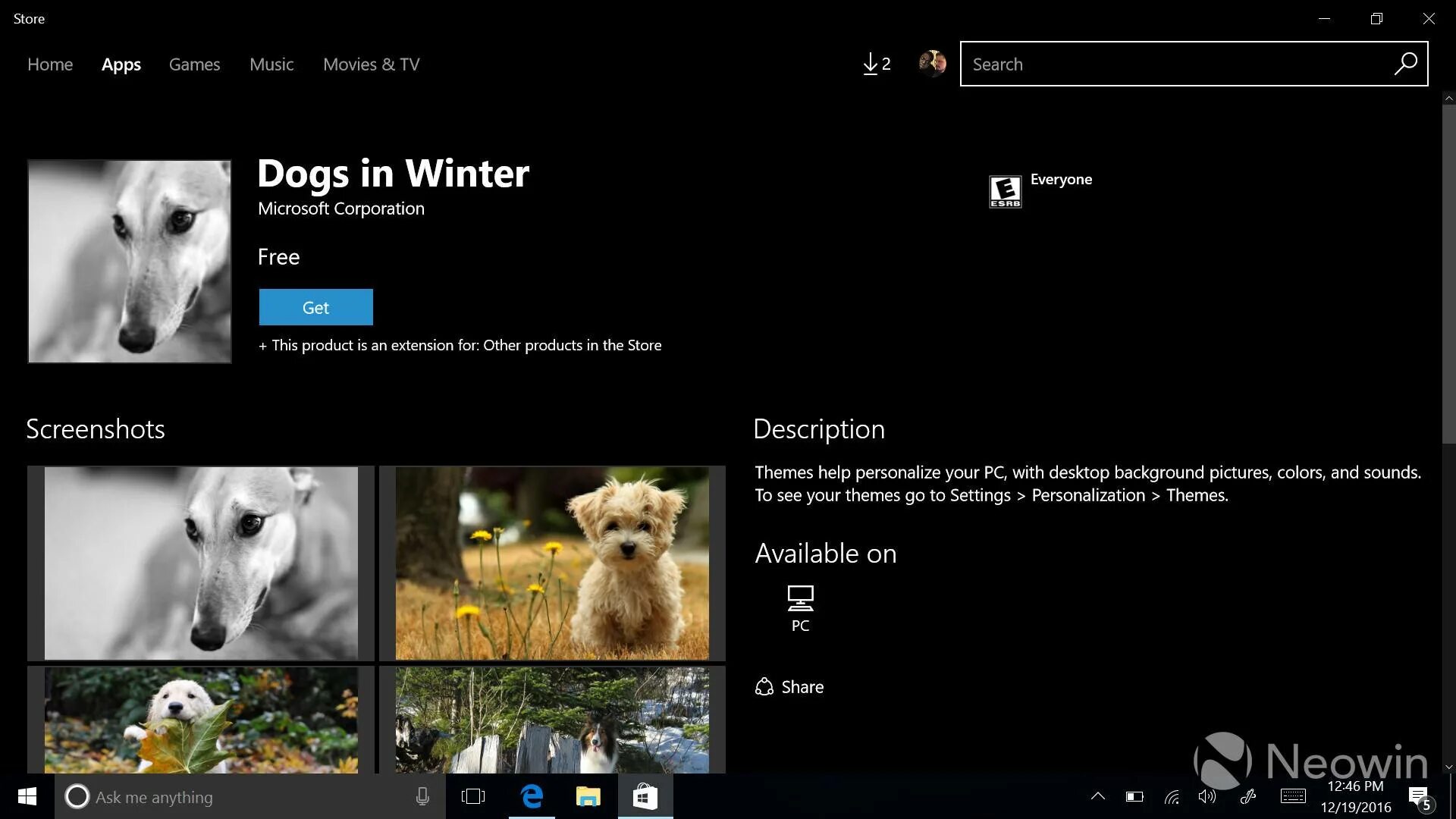
Task: Click the Music menu item
Action: click(x=272, y=63)
